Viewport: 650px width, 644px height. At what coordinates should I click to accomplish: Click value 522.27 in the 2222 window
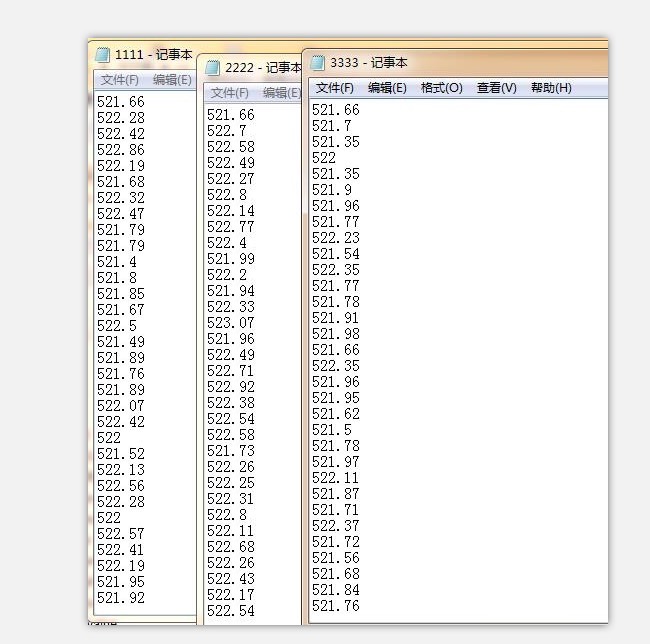pos(230,179)
